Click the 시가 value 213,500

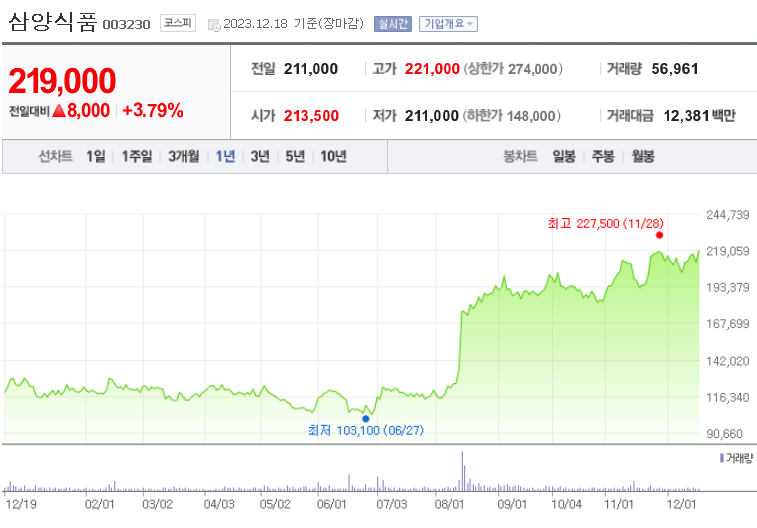click(311, 116)
